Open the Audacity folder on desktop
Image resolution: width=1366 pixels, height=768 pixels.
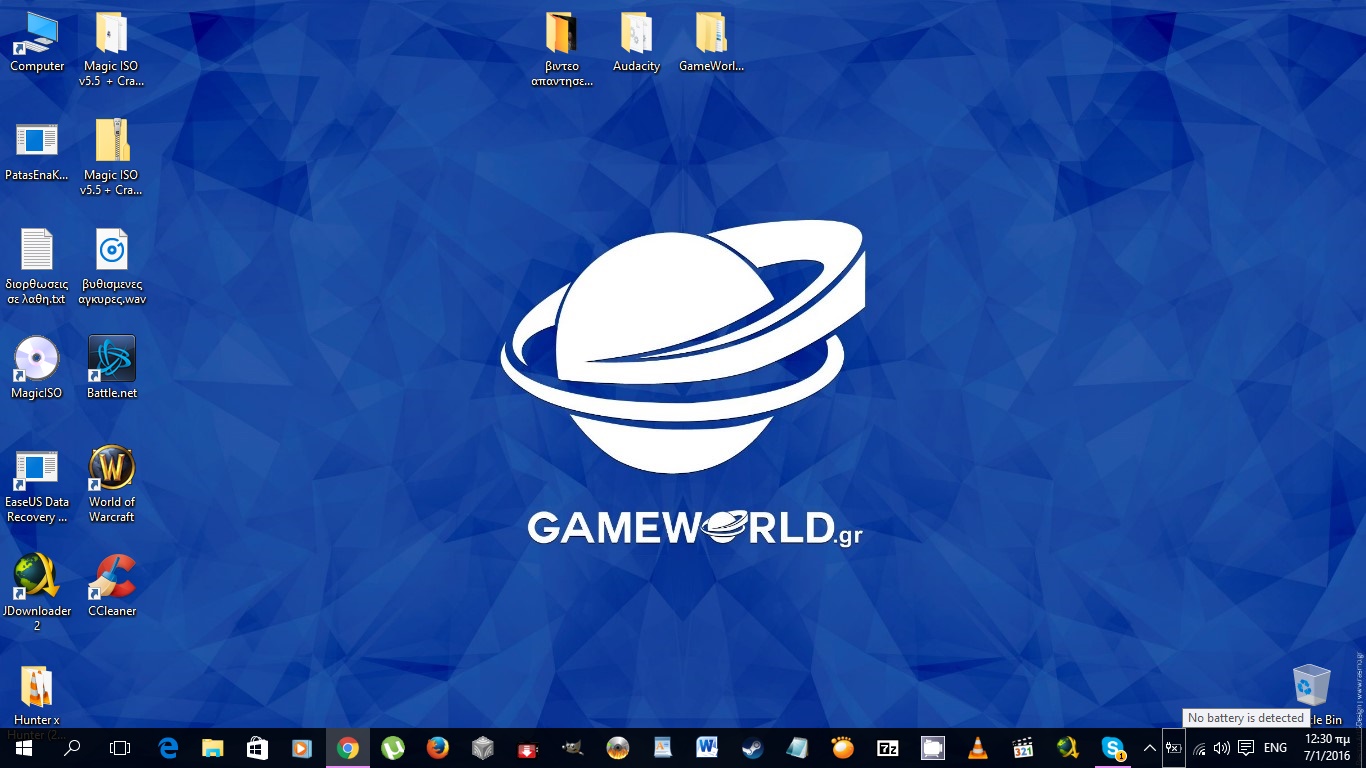coord(637,42)
